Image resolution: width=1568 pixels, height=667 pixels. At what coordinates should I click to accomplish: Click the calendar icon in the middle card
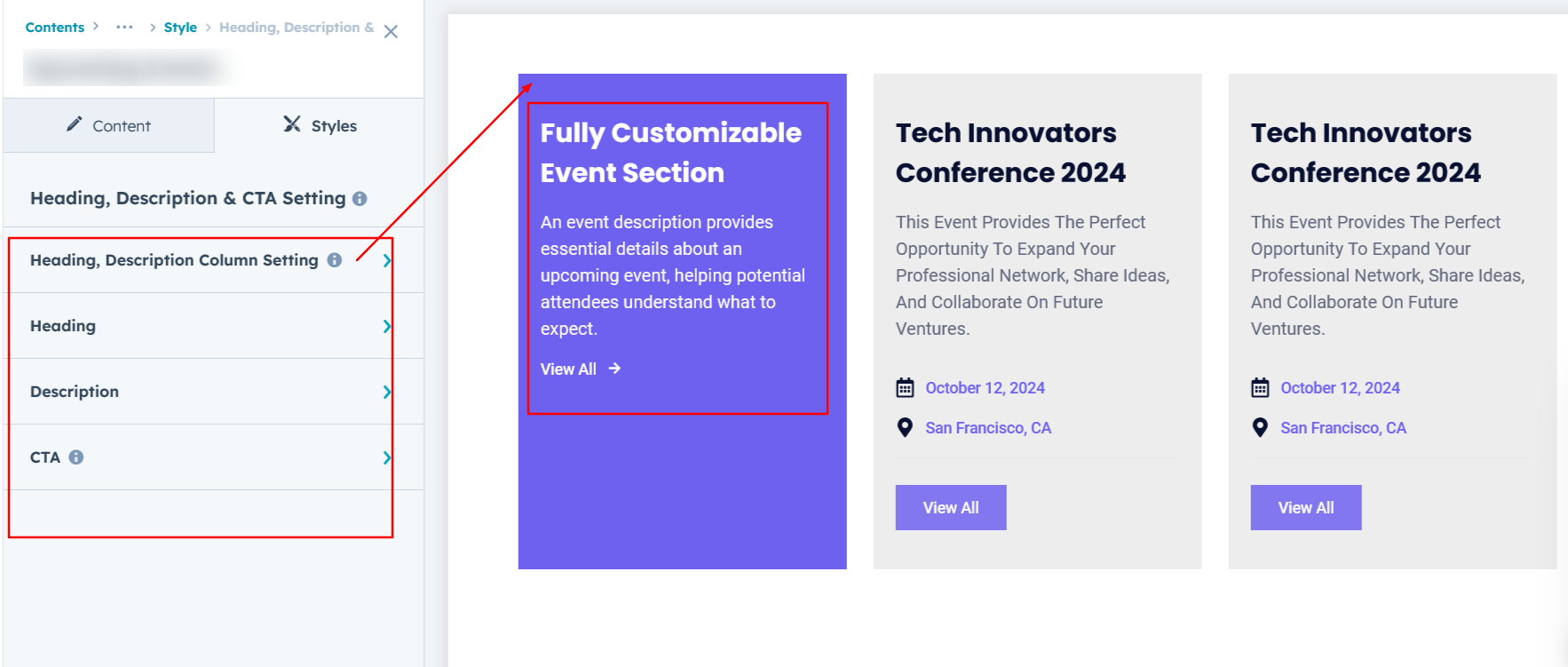[x=905, y=388]
